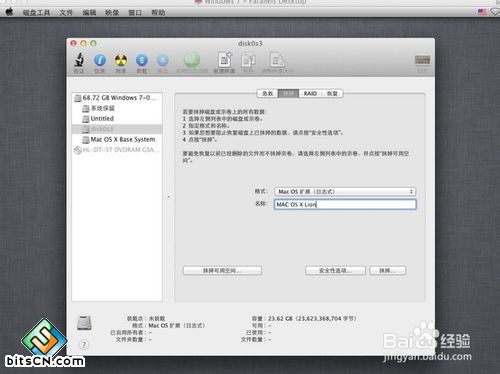500x374 pixels.
Task: Click the Convert image toolbar icon
Action: (248, 60)
